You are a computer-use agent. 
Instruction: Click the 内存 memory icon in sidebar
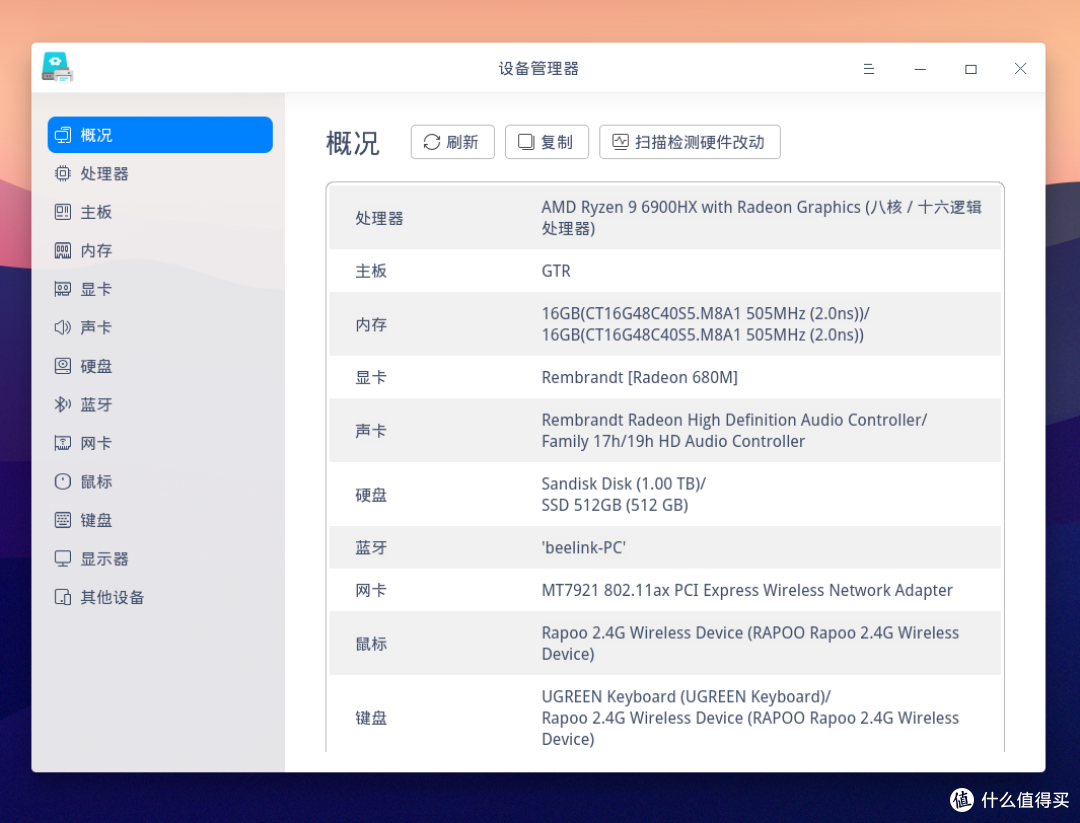[x=63, y=251]
